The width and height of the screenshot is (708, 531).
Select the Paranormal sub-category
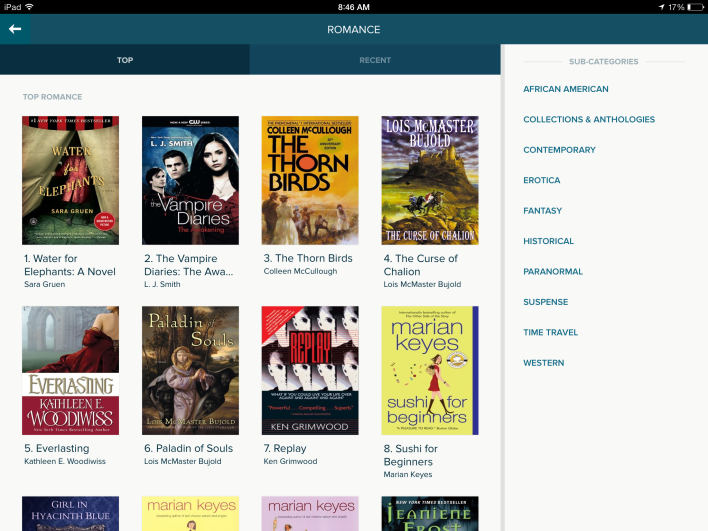point(551,272)
